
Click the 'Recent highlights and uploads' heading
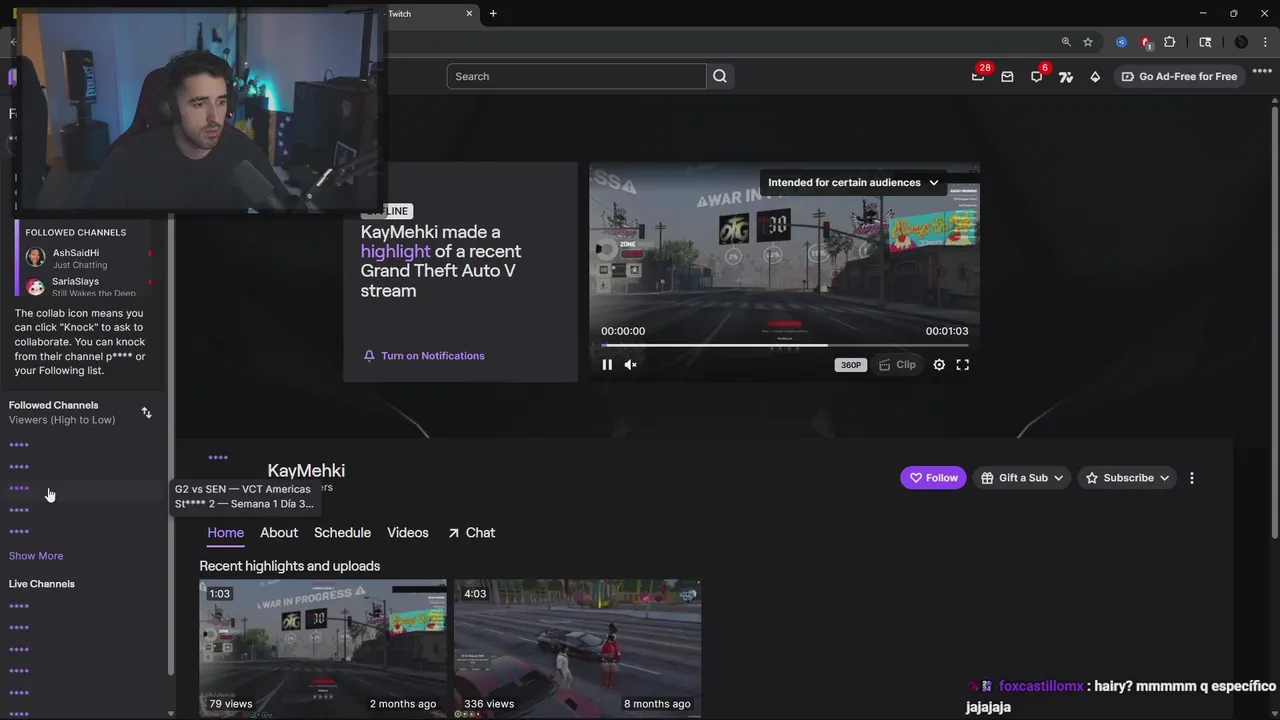[x=290, y=566]
